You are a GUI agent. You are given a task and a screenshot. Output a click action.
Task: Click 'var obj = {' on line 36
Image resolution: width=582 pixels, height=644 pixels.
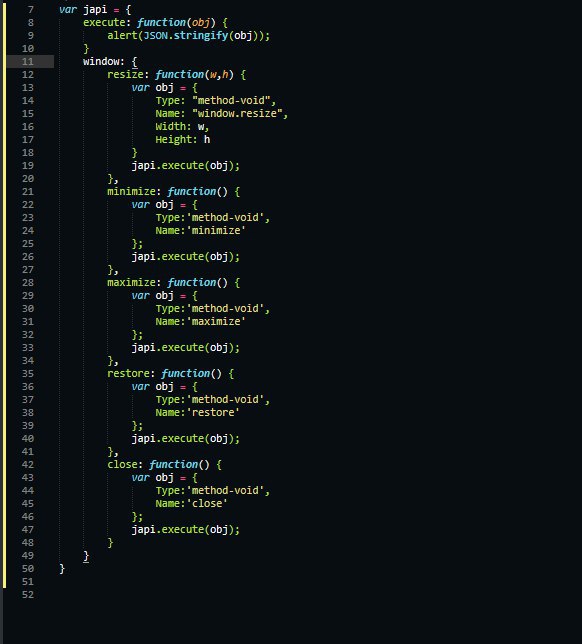(x=165, y=387)
